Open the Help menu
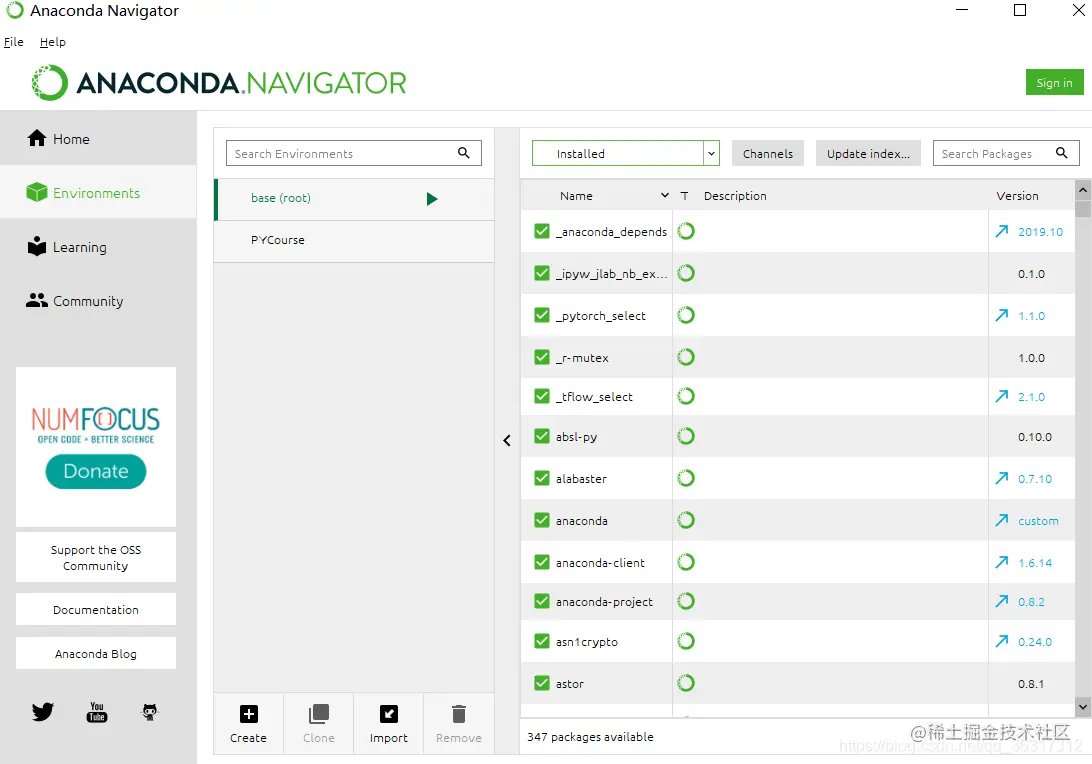The height and width of the screenshot is (764, 1092). [x=53, y=42]
